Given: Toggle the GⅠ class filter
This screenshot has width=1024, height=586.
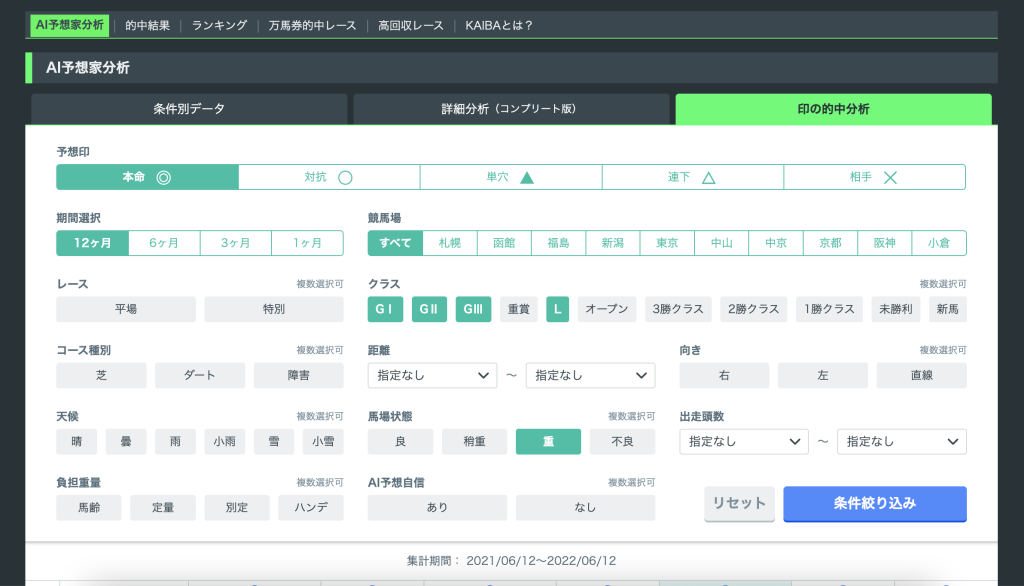Looking at the screenshot, I should [x=385, y=309].
